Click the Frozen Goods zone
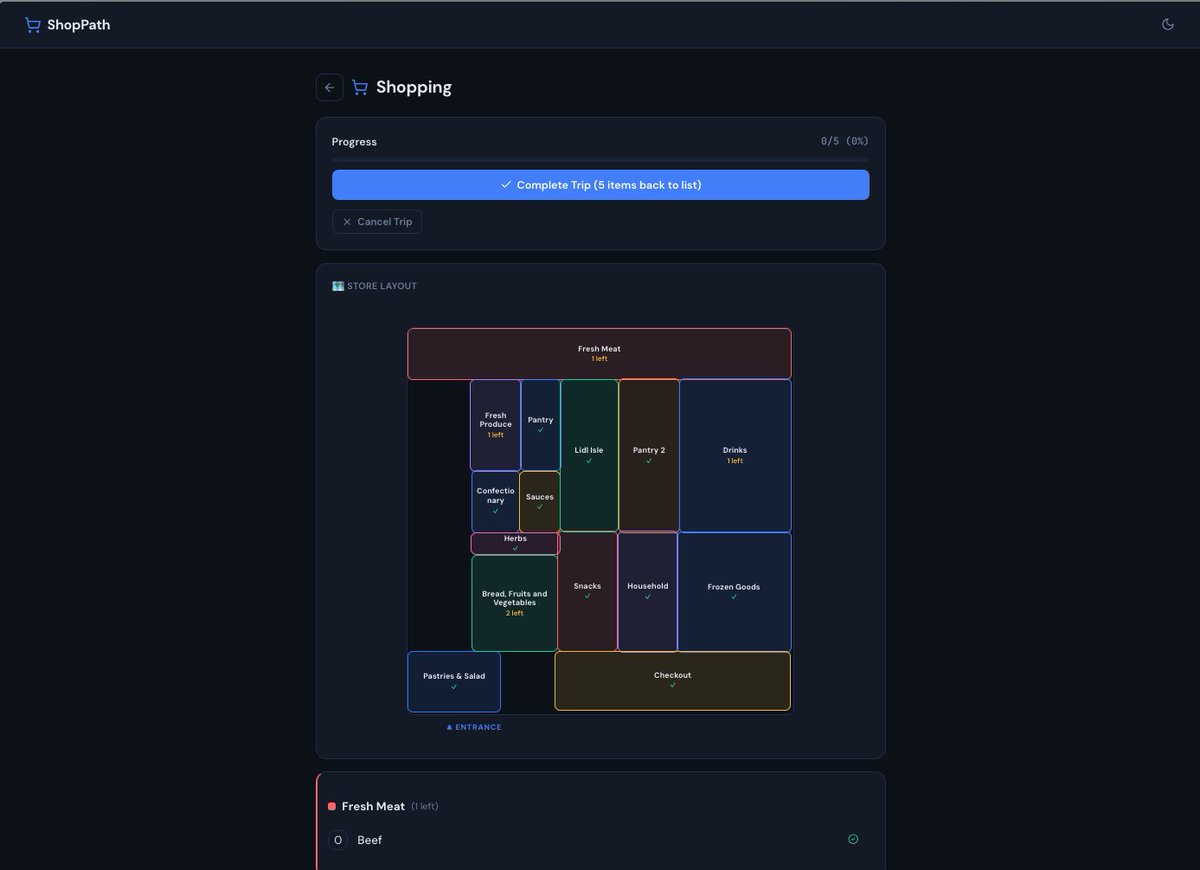 click(734, 591)
